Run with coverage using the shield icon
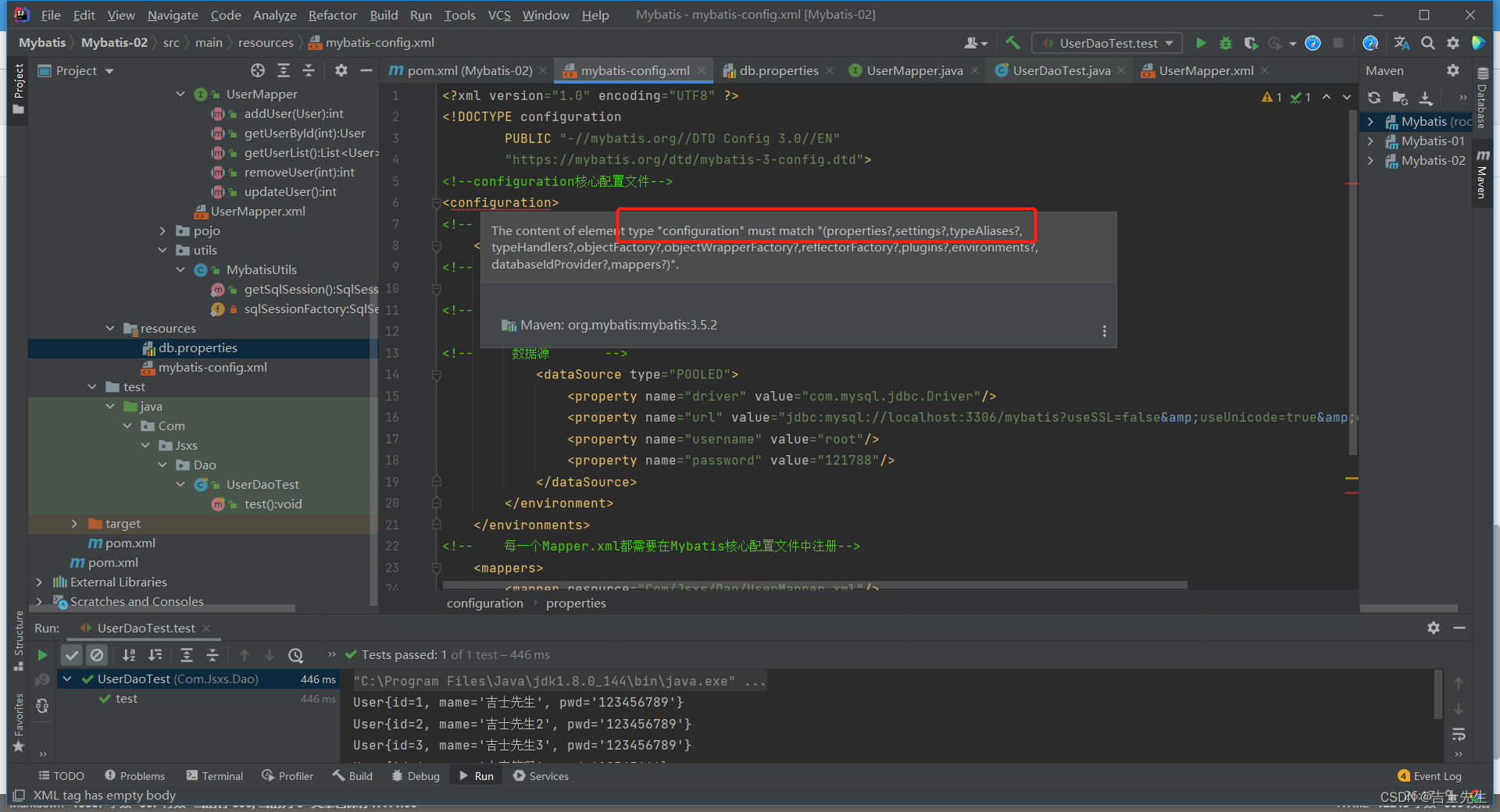The width and height of the screenshot is (1500, 812). coord(1251,43)
